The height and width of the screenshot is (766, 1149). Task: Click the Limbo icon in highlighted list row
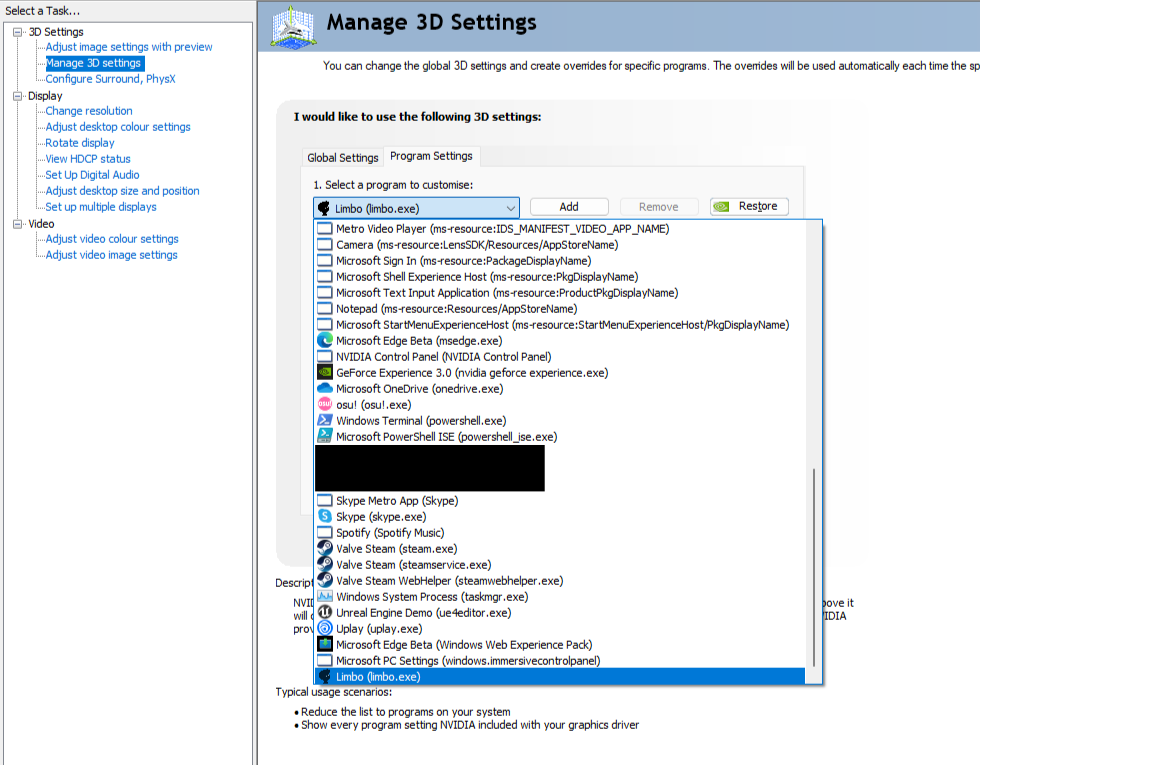coord(325,677)
